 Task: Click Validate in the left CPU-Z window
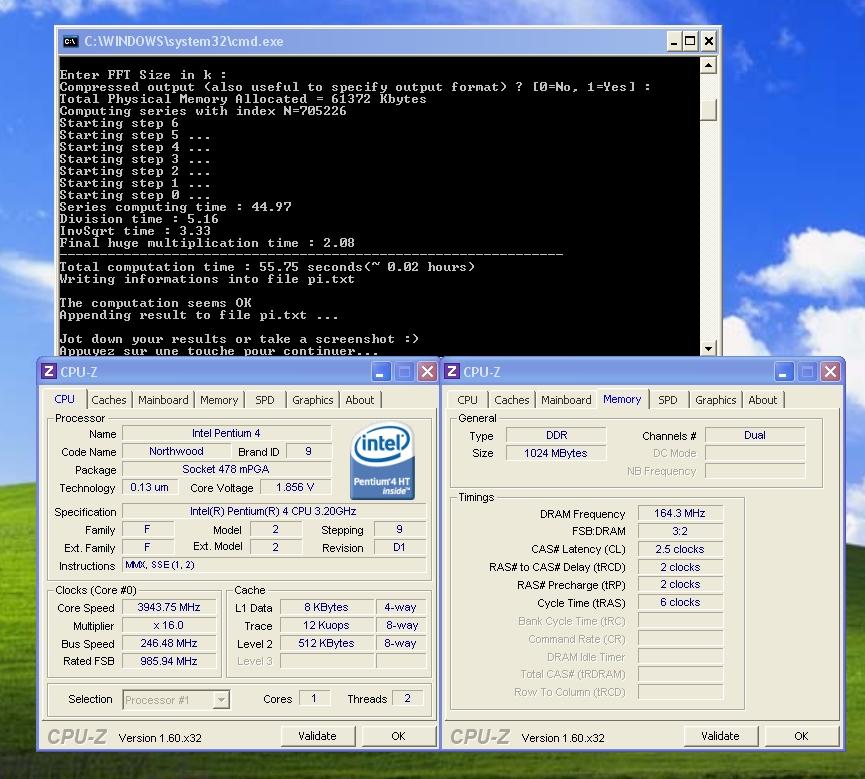317,736
